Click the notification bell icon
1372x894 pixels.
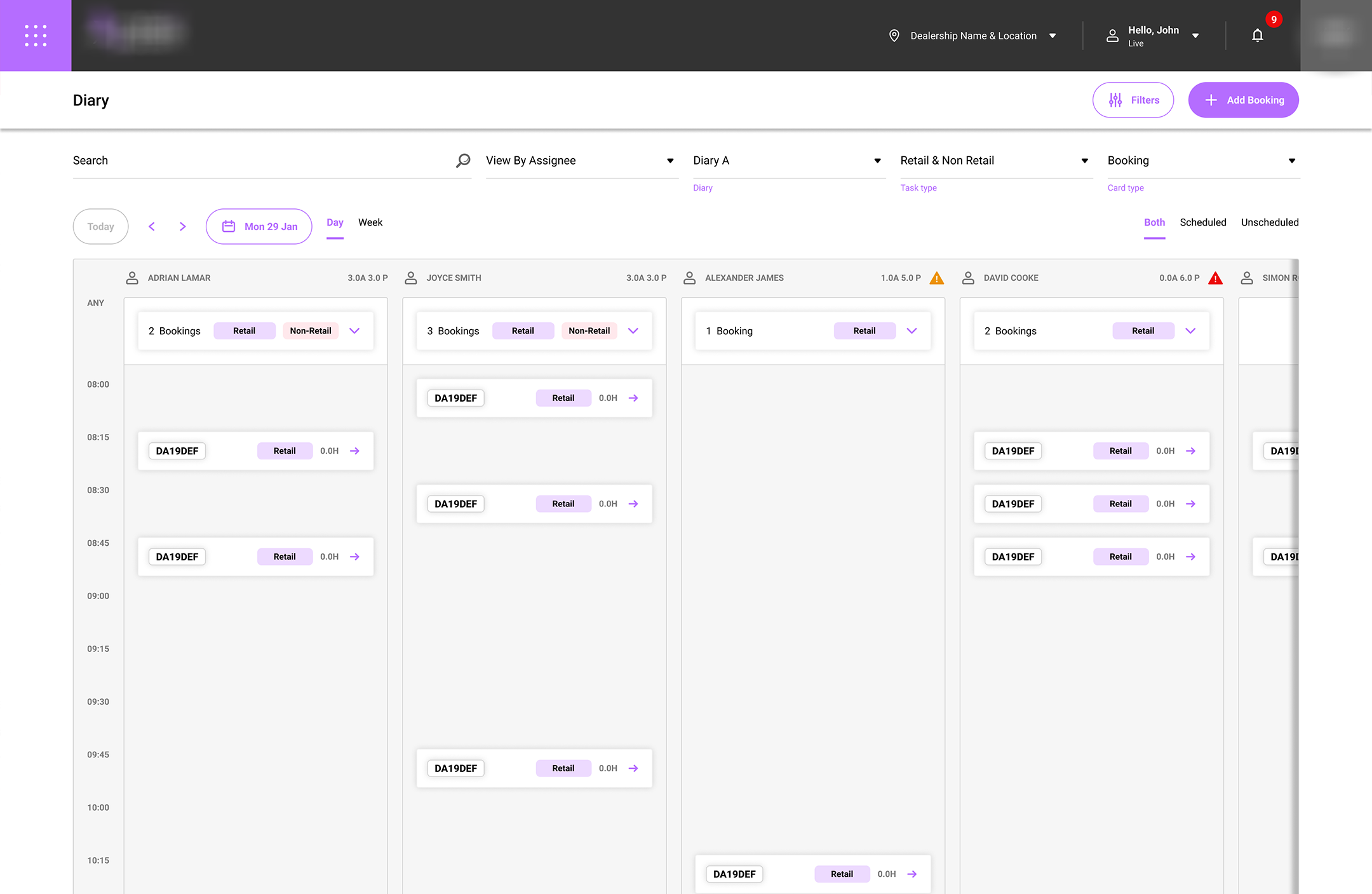click(x=1257, y=36)
